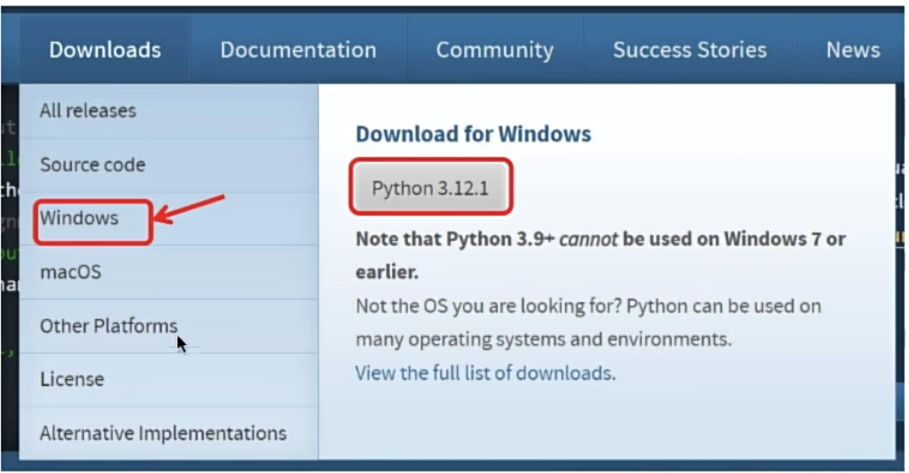Click the note about Python 3.9+ and Windows 7
The image size is (909, 473).
click(600, 255)
